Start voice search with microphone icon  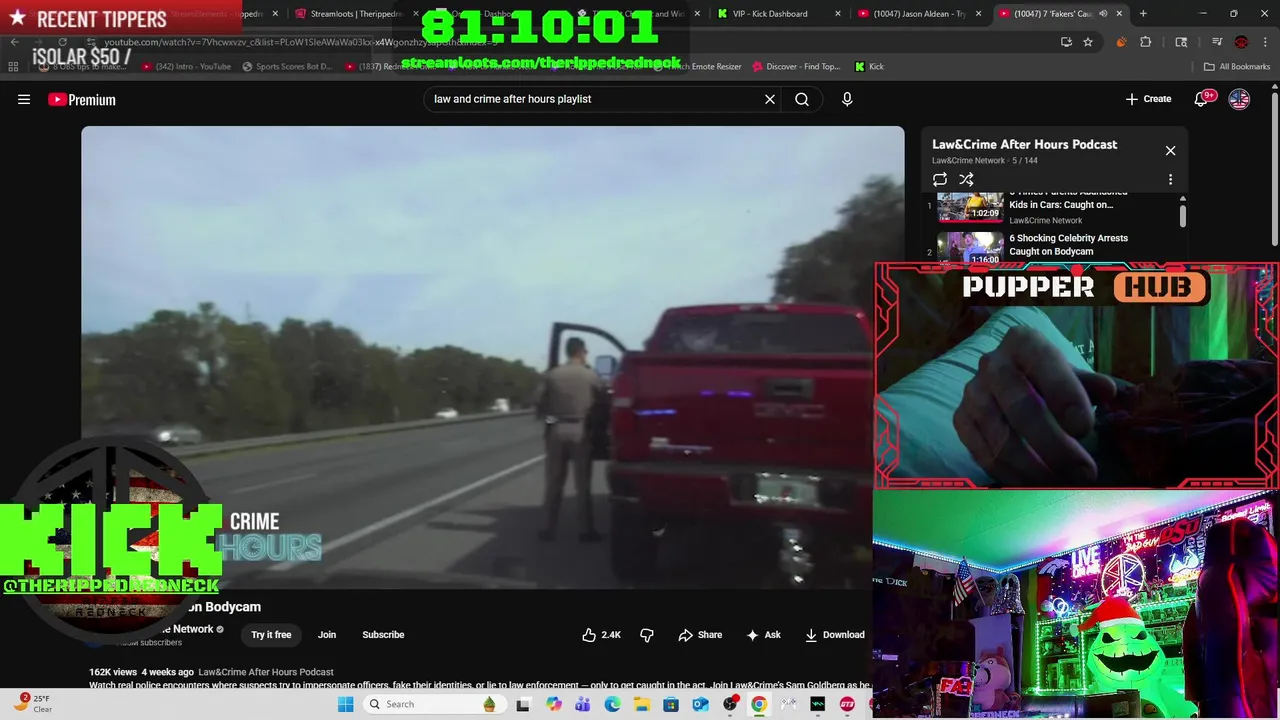coord(847,99)
